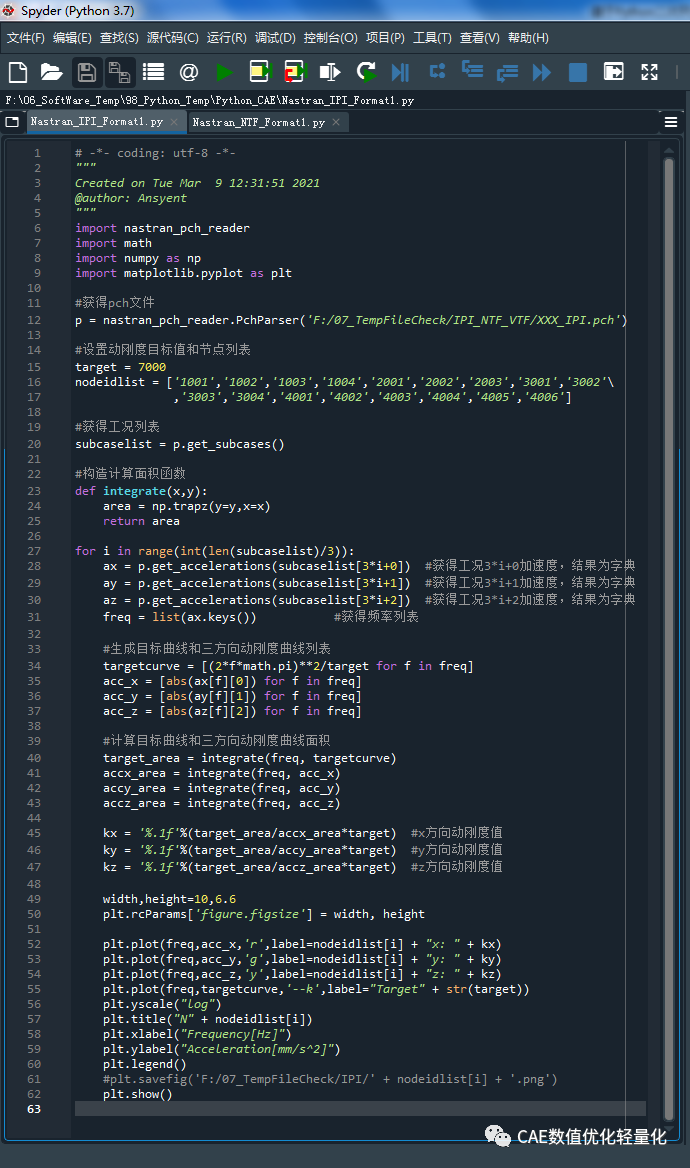
Task: Click the step return debug icon
Action: 507,72
